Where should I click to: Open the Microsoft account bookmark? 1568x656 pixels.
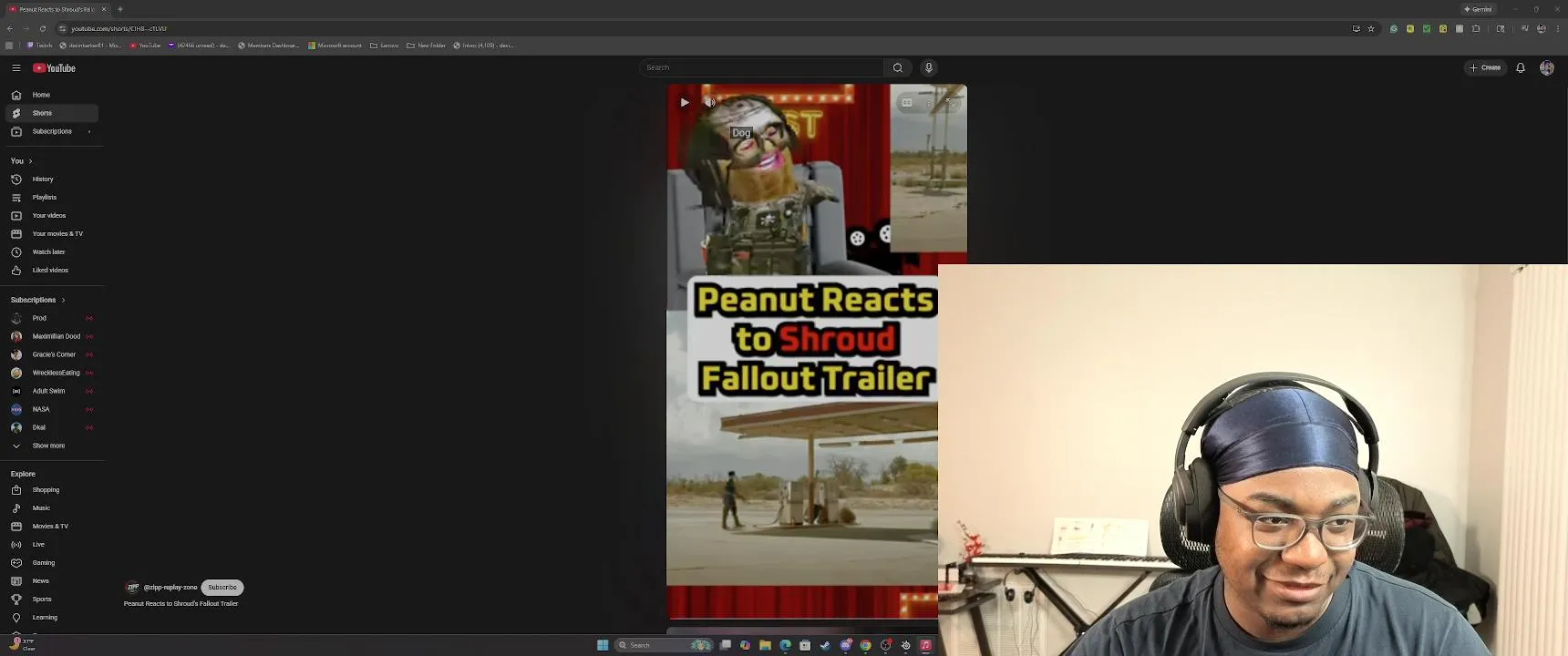click(x=335, y=46)
